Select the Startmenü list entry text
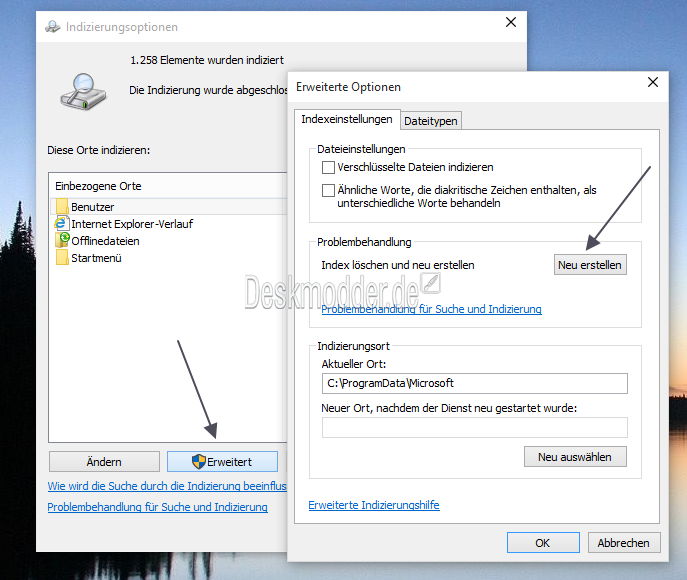This screenshot has width=687, height=580. tap(96, 258)
